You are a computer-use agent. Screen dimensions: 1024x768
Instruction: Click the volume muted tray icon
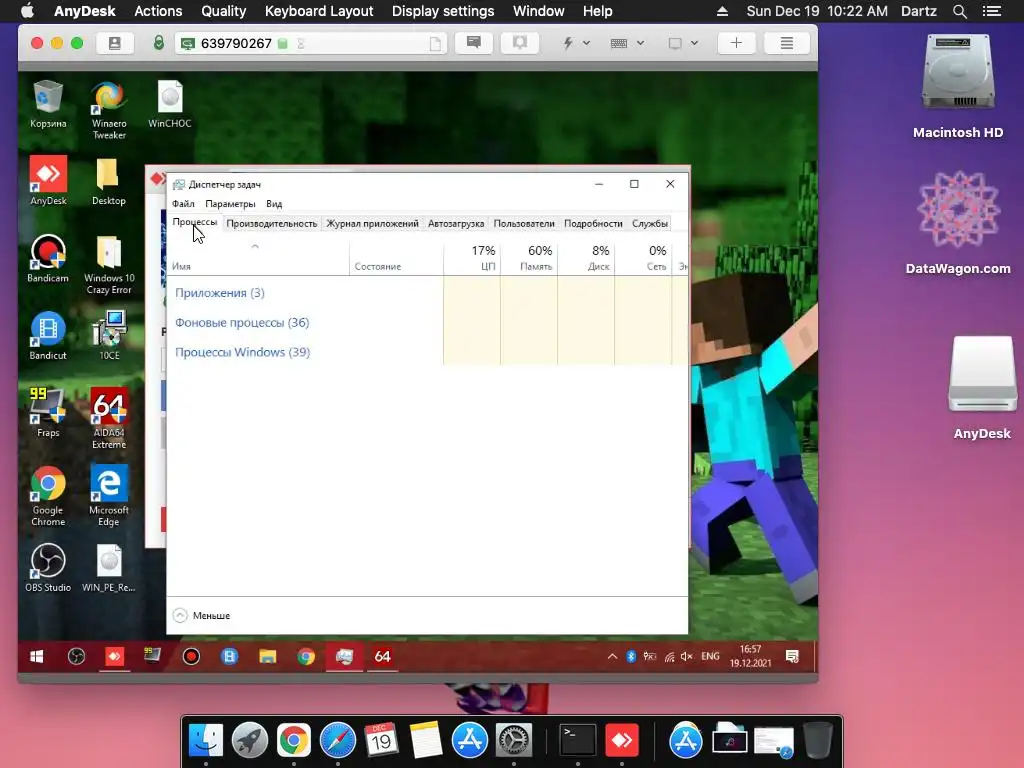click(686, 656)
